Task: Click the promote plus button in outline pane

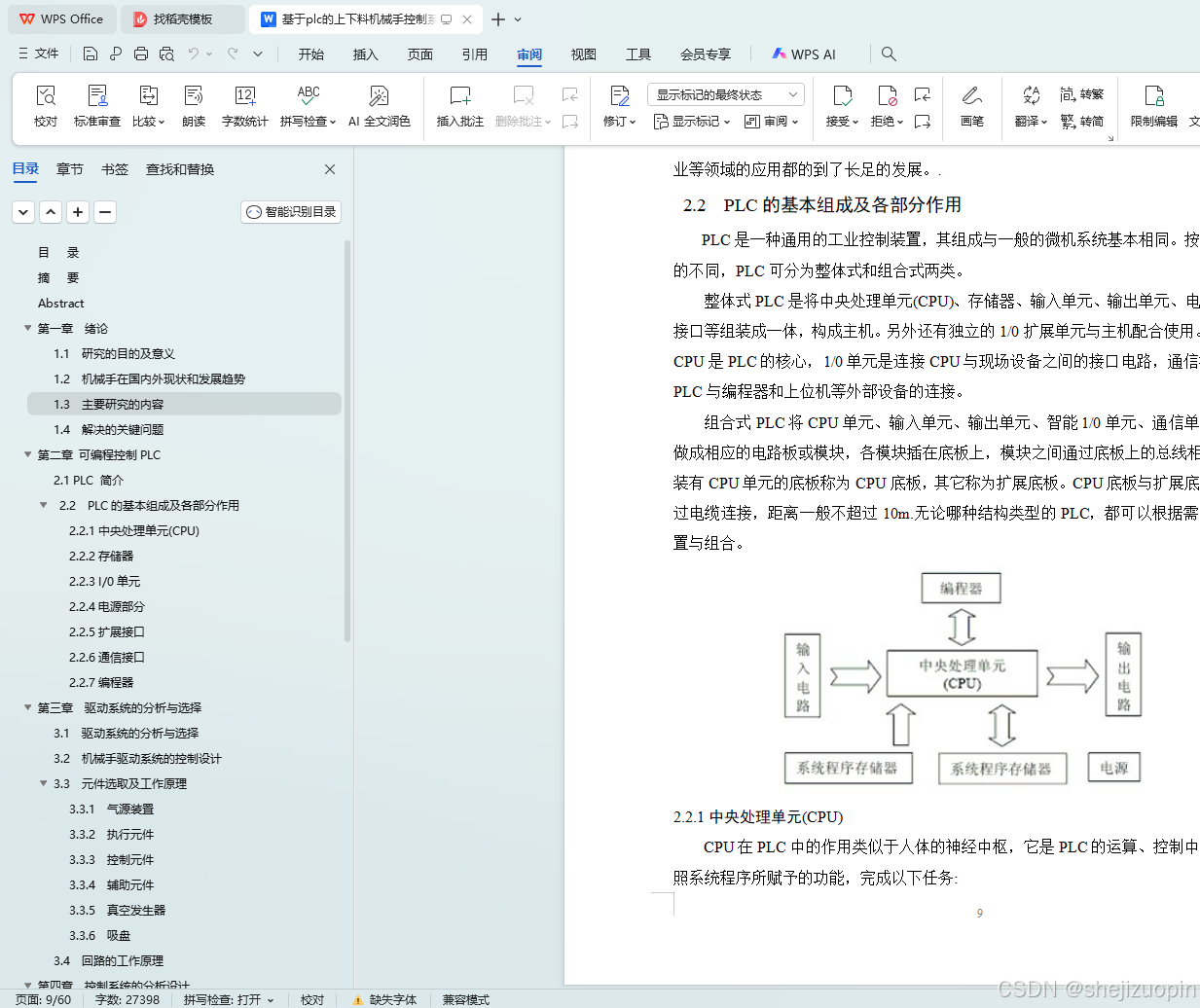Action: (x=78, y=211)
